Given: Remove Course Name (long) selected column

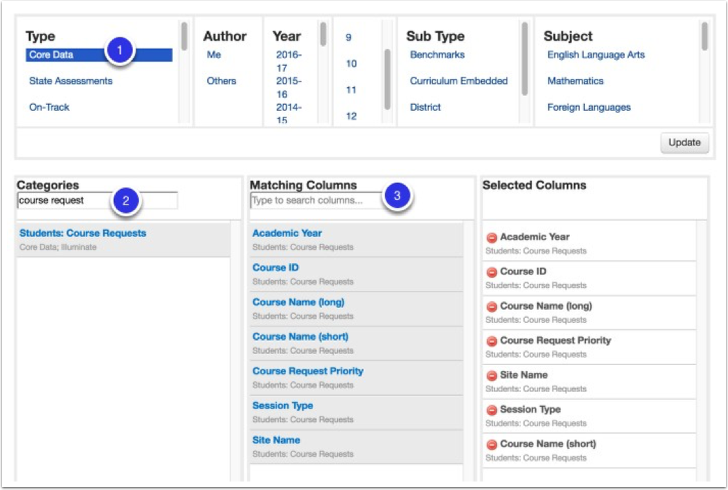Looking at the screenshot, I should [x=492, y=307].
